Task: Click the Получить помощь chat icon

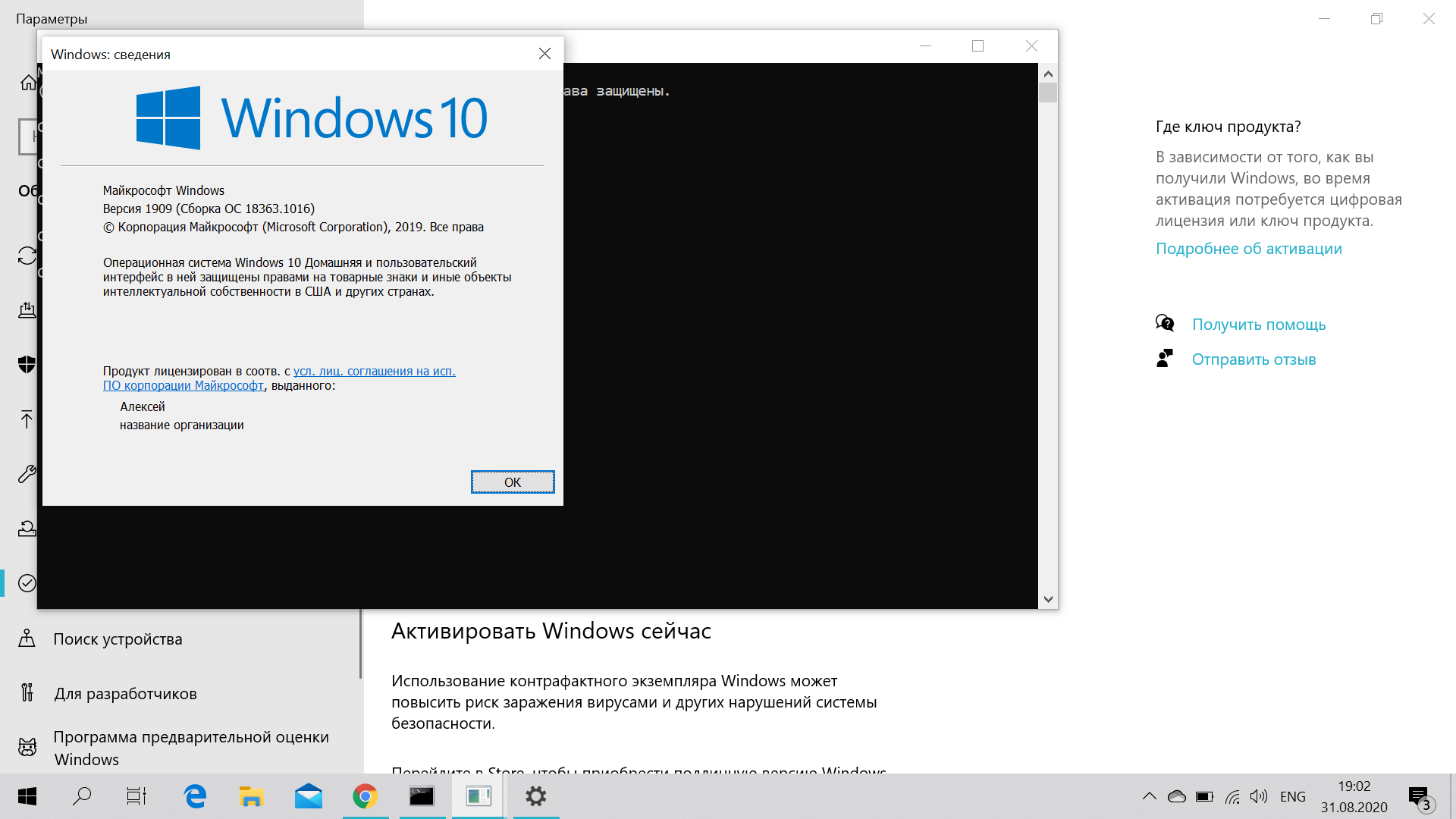Action: tap(1165, 324)
